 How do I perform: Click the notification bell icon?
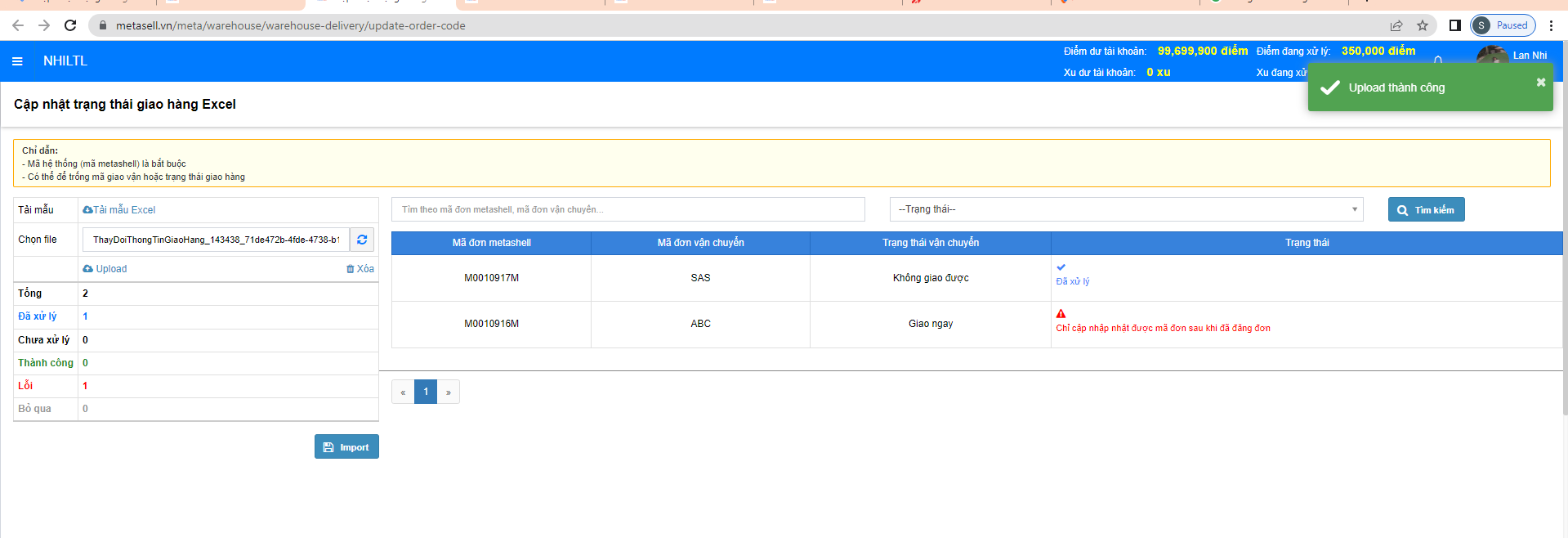1438,60
